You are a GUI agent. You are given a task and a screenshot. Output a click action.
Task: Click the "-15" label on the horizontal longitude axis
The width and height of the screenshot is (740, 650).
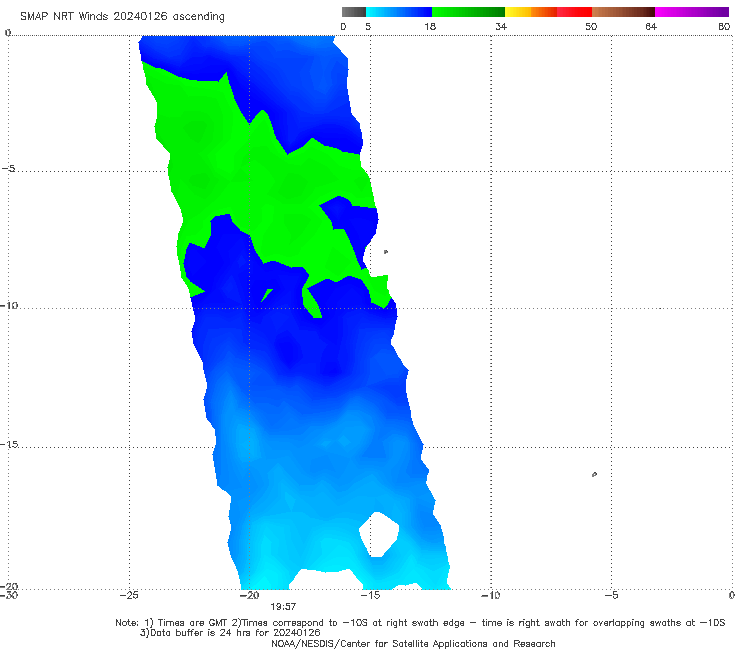(x=370, y=595)
